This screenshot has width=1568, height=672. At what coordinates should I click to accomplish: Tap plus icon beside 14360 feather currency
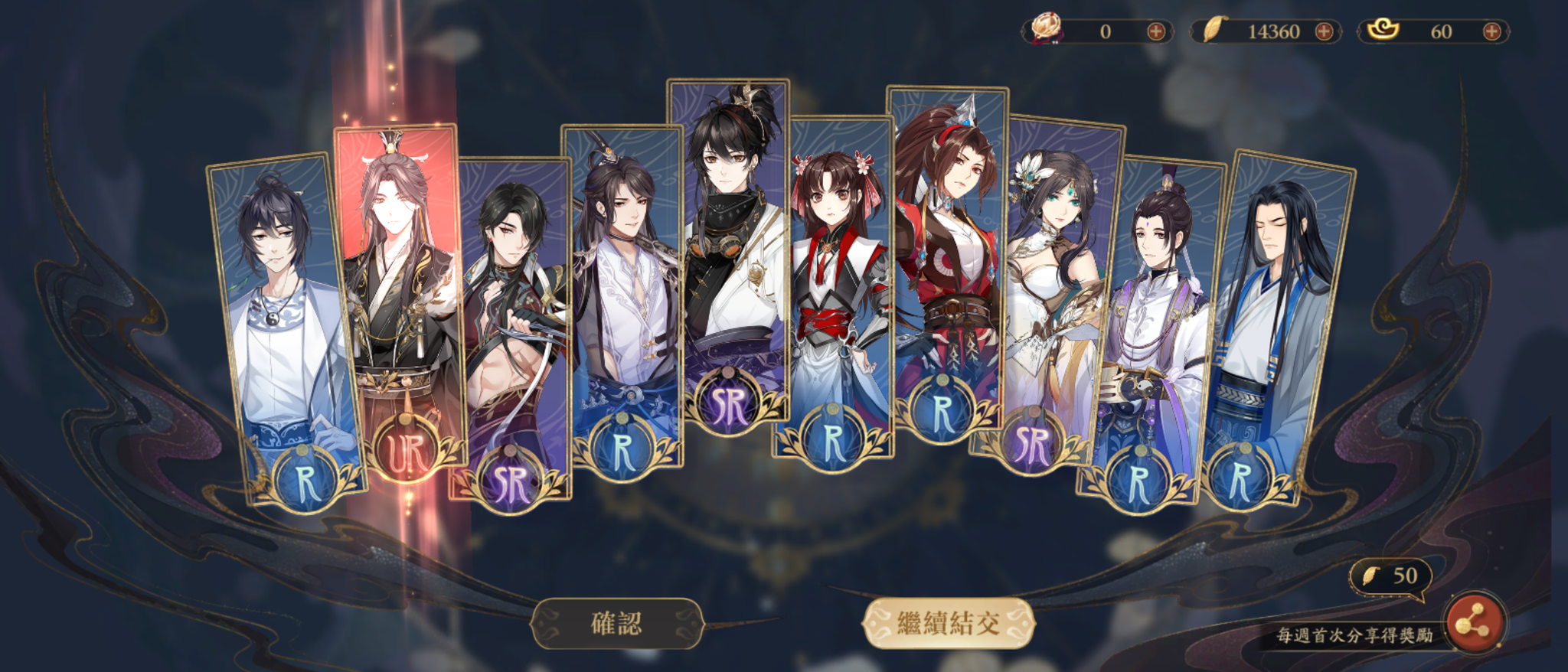point(1324,31)
